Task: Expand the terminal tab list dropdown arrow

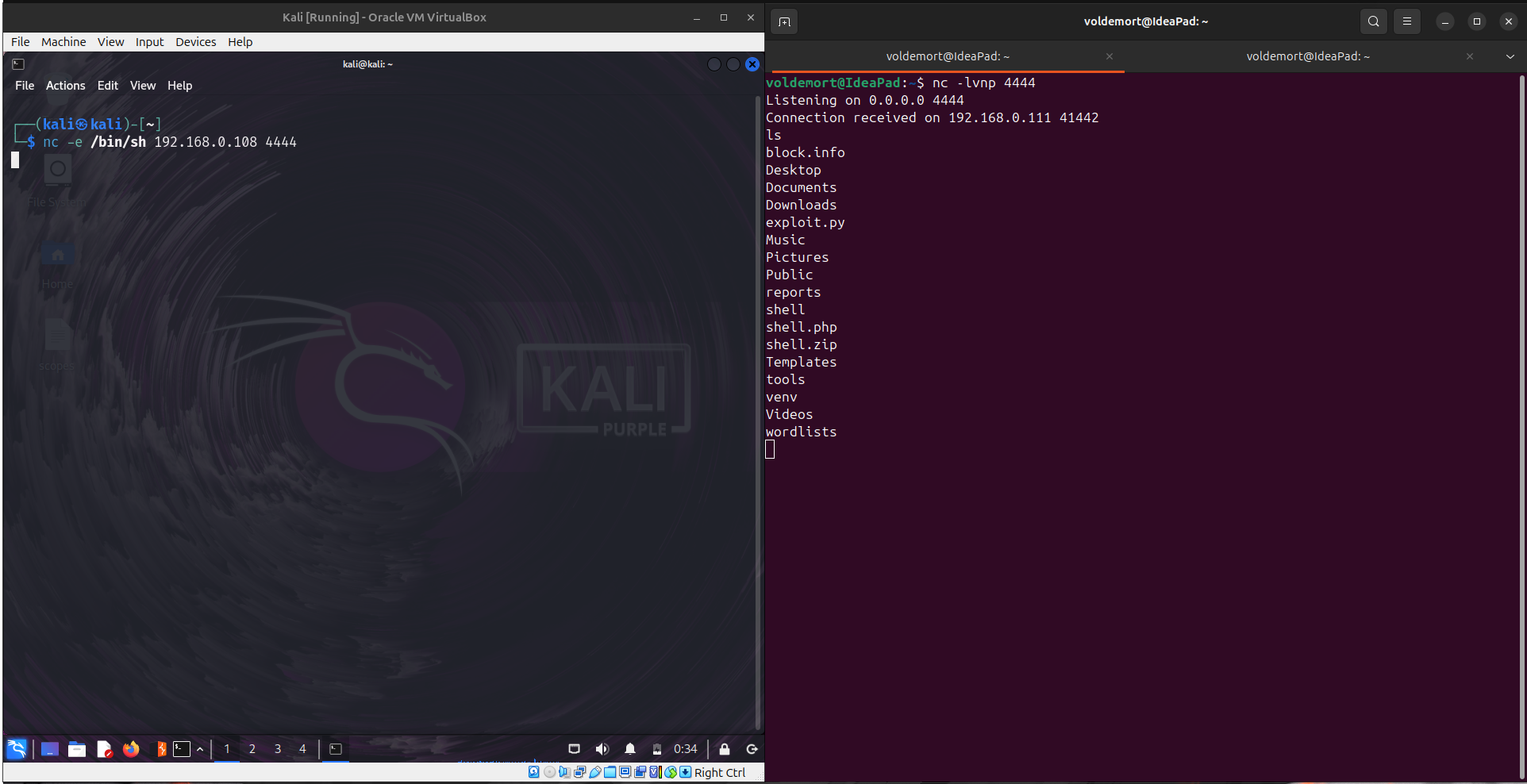Action: (x=1510, y=56)
